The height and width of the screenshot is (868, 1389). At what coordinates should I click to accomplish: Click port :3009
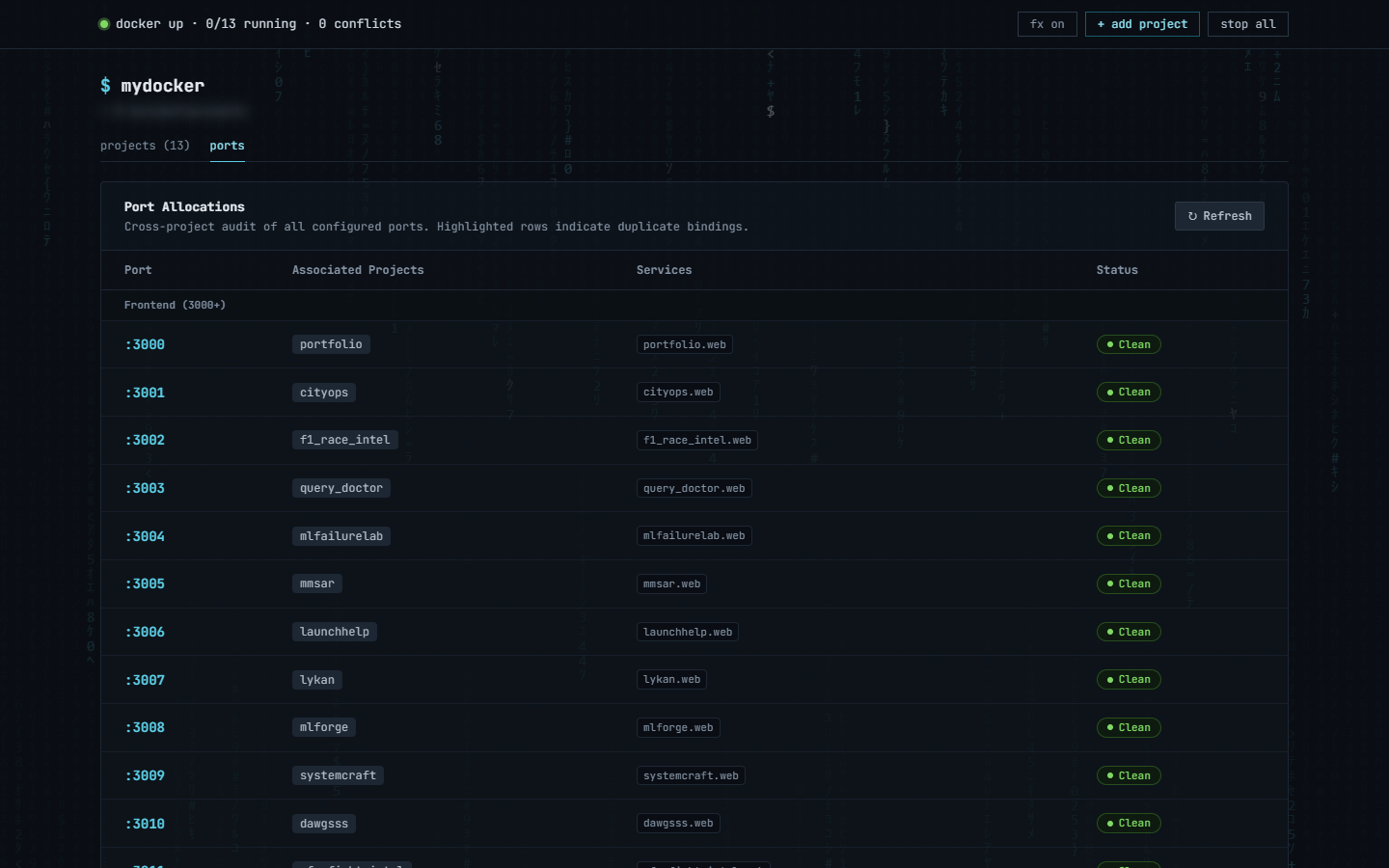(145, 775)
